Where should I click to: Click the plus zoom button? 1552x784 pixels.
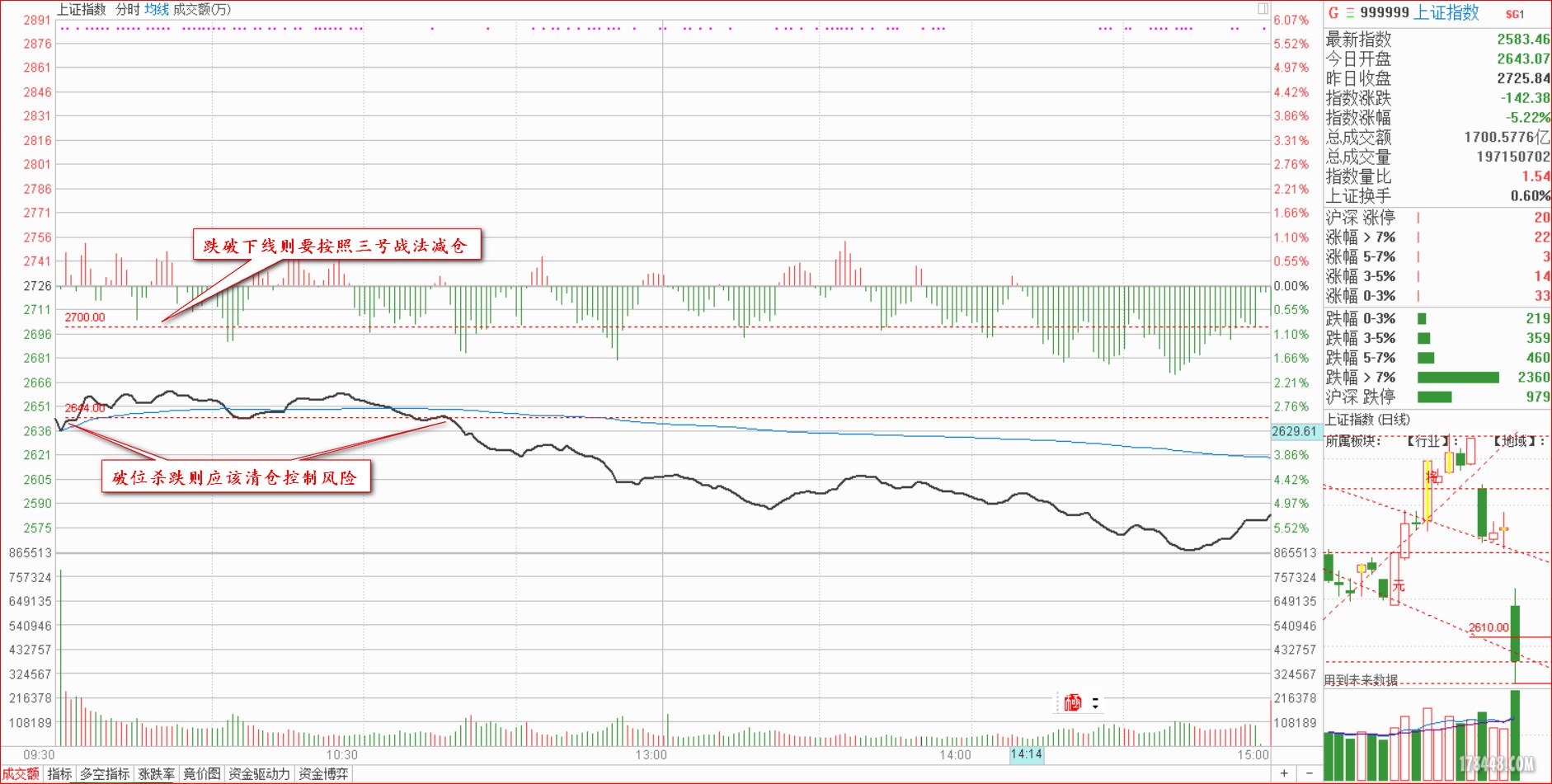(1284, 773)
